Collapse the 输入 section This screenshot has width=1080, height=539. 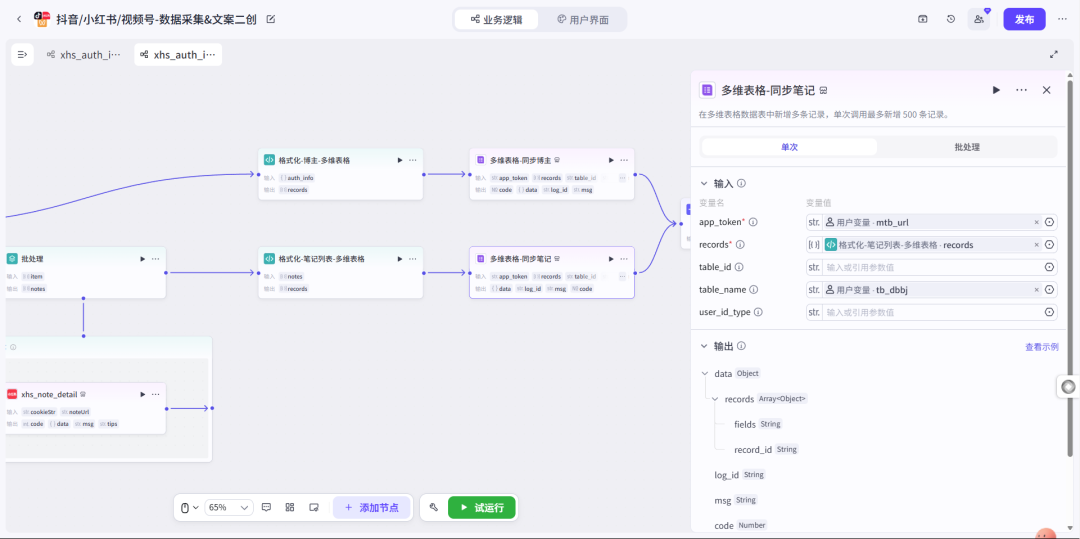[x=703, y=184]
